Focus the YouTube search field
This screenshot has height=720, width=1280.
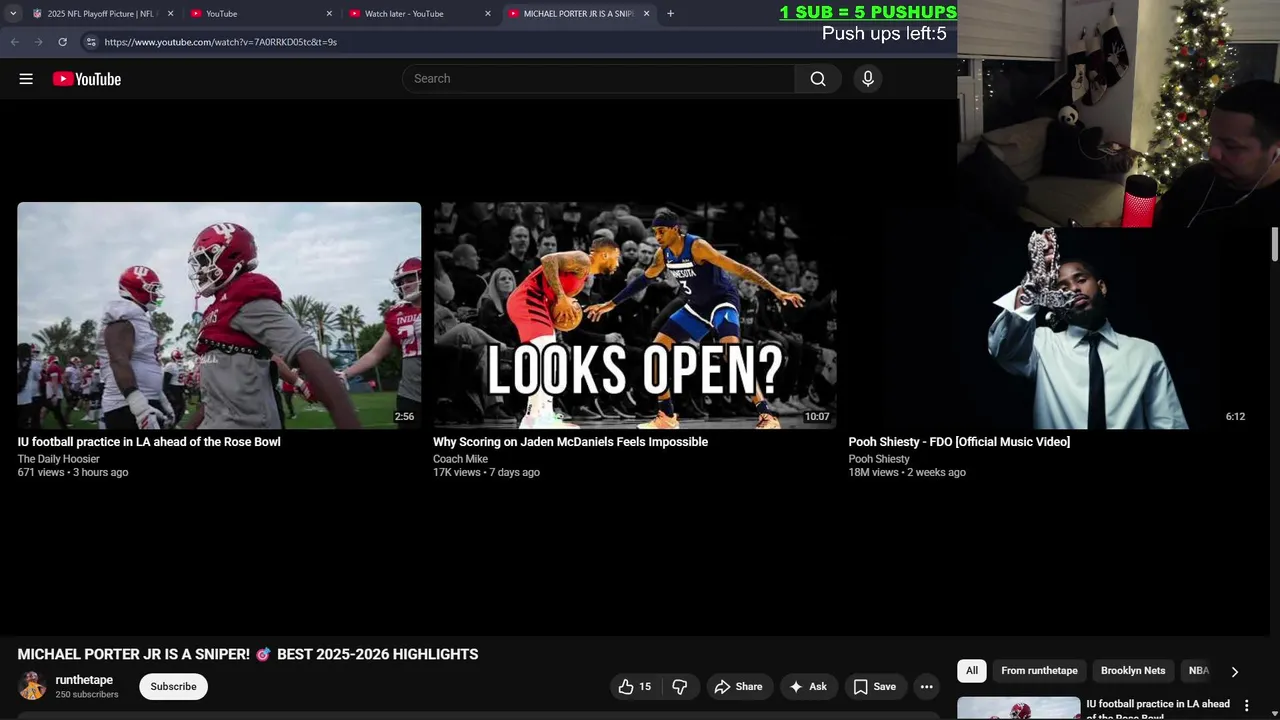(x=598, y=79)
